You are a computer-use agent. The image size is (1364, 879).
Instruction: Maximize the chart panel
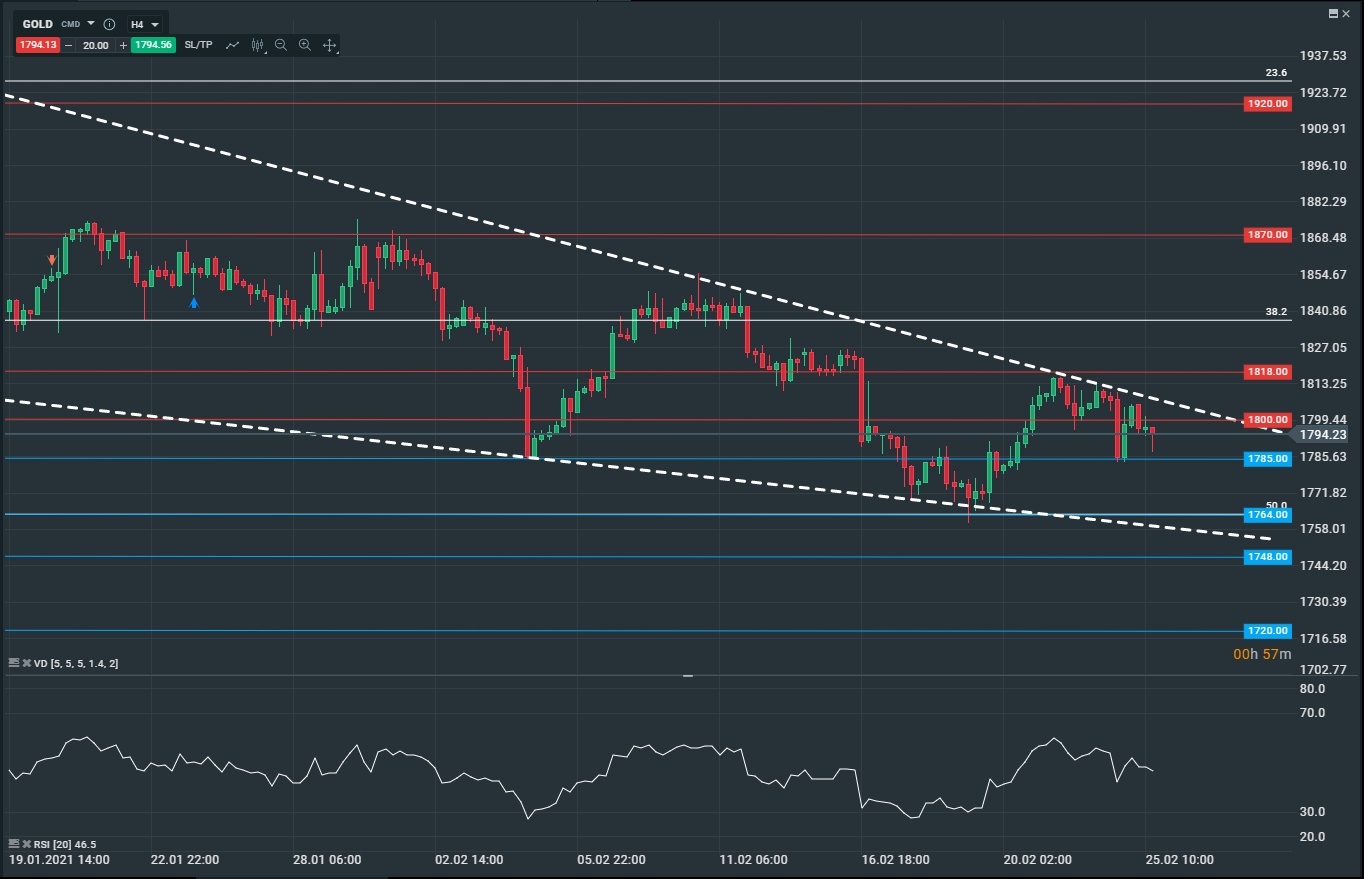(1333, 12)
